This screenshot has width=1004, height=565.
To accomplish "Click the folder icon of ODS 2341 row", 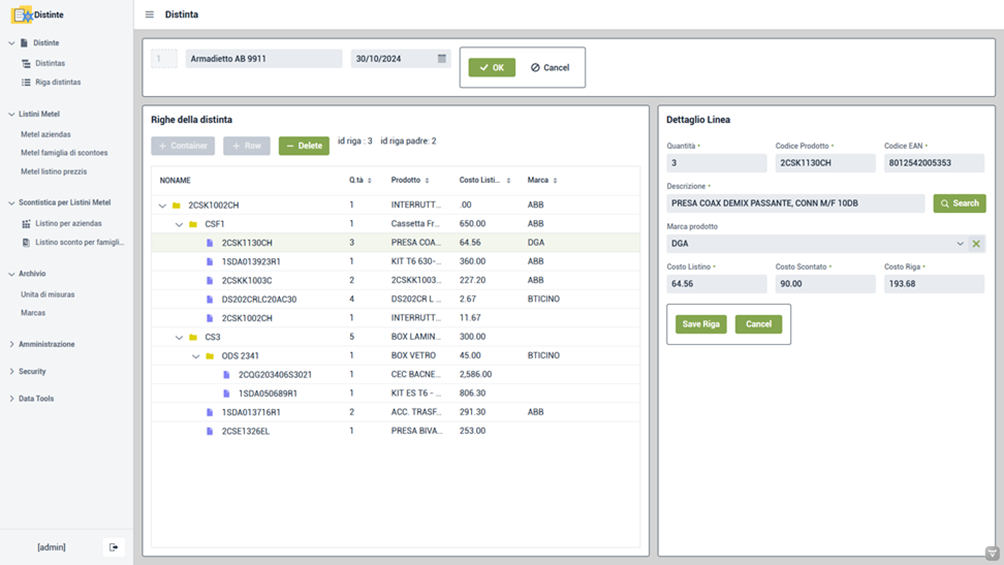I will 209,356.
